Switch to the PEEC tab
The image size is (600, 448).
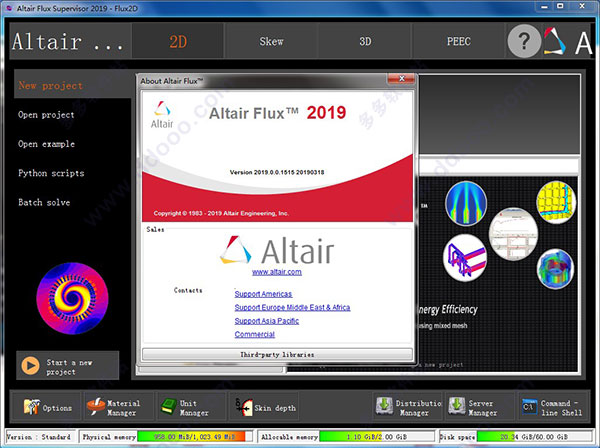[458, 41]
